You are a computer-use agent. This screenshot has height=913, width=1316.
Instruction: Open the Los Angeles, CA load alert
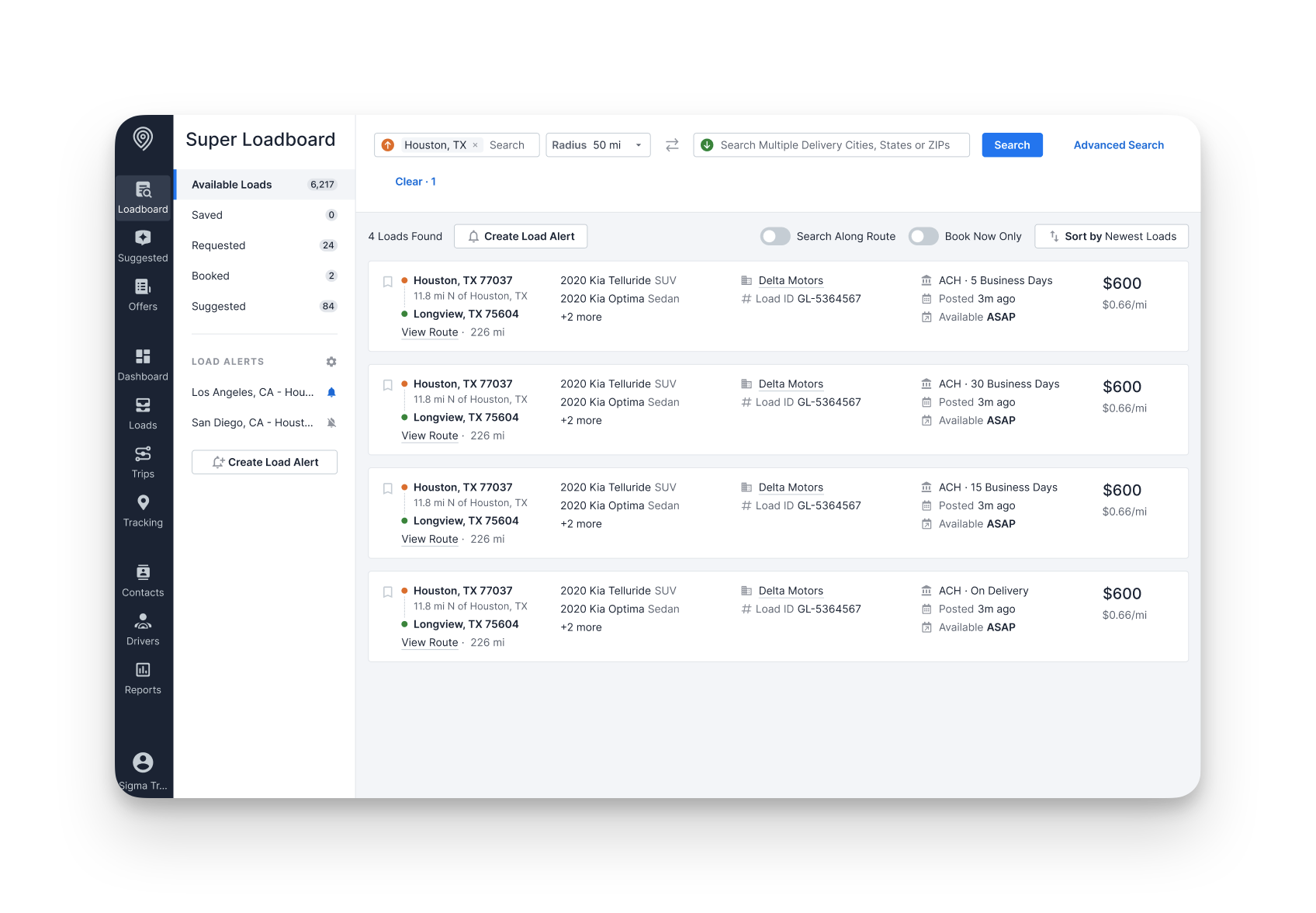coord(252,392)
